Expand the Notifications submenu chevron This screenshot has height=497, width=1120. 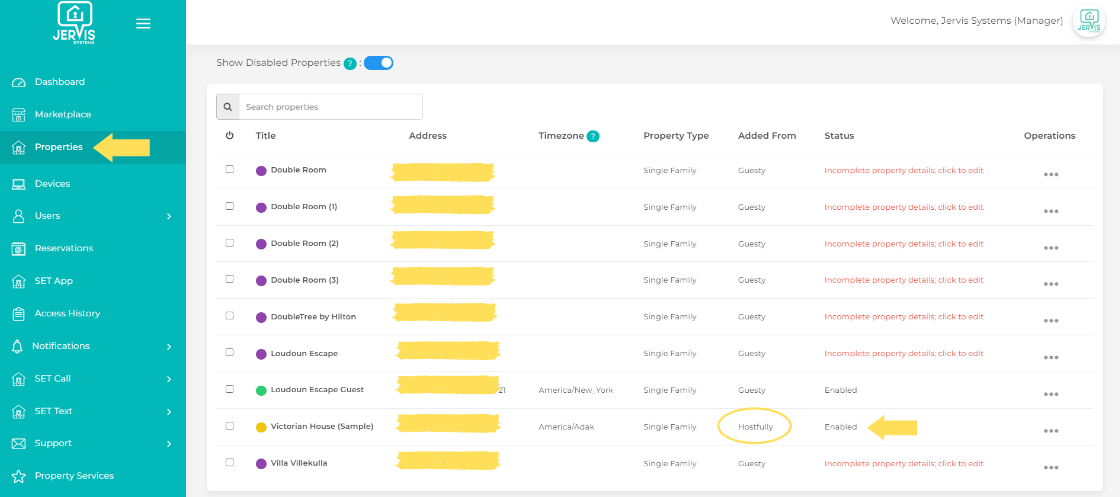pyautogui.click(x=169, y=346)
